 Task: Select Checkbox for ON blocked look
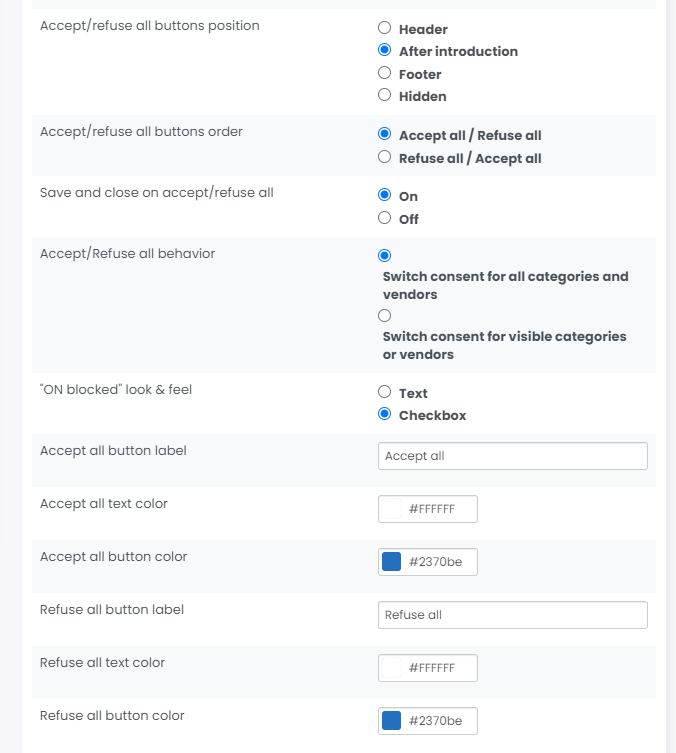point(385,414)
